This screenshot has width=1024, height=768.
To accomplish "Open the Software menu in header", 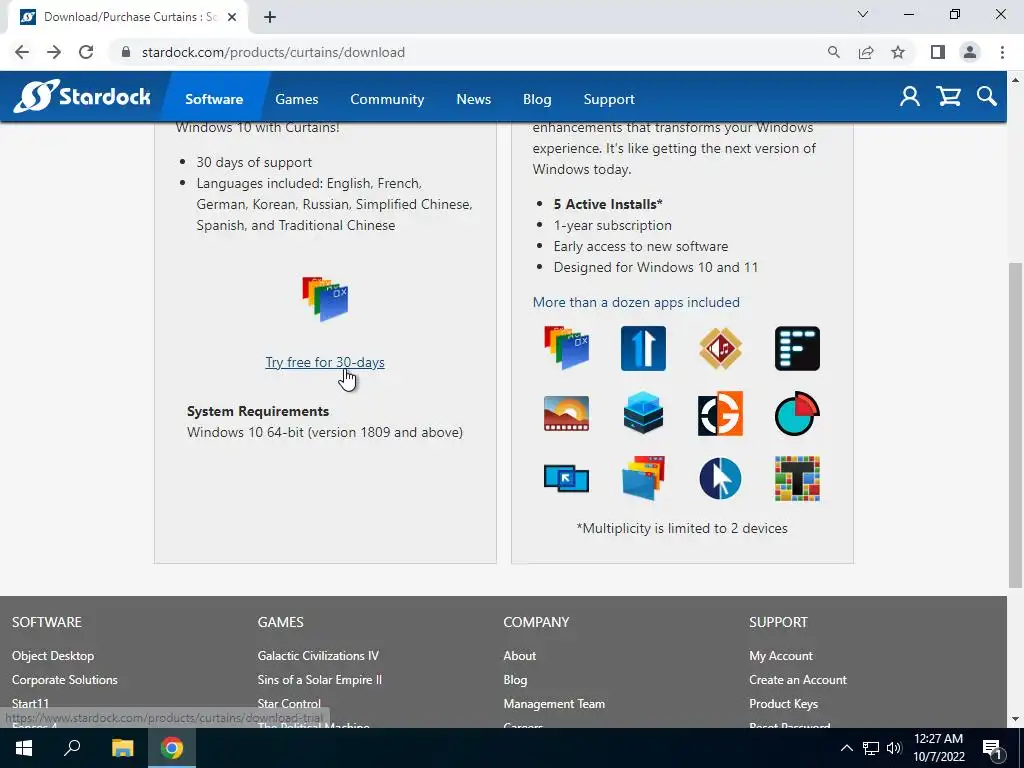I will [214, 99].
